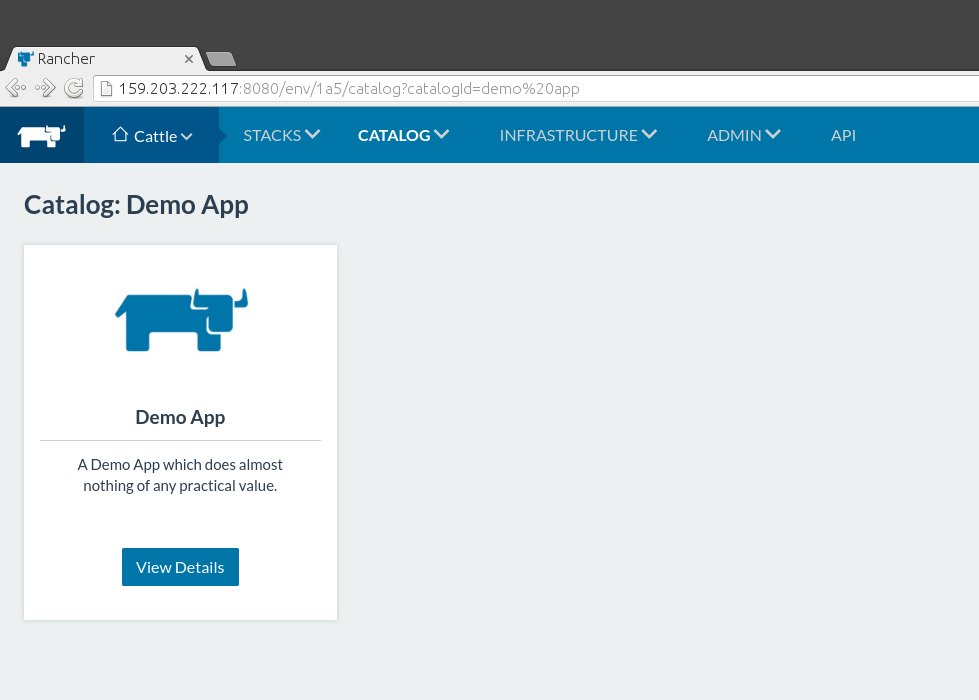Screen dimensions: 979x700
Task: Click the chevron next to ADMIN
Action: pyautogui.click(x=773, y=134)
